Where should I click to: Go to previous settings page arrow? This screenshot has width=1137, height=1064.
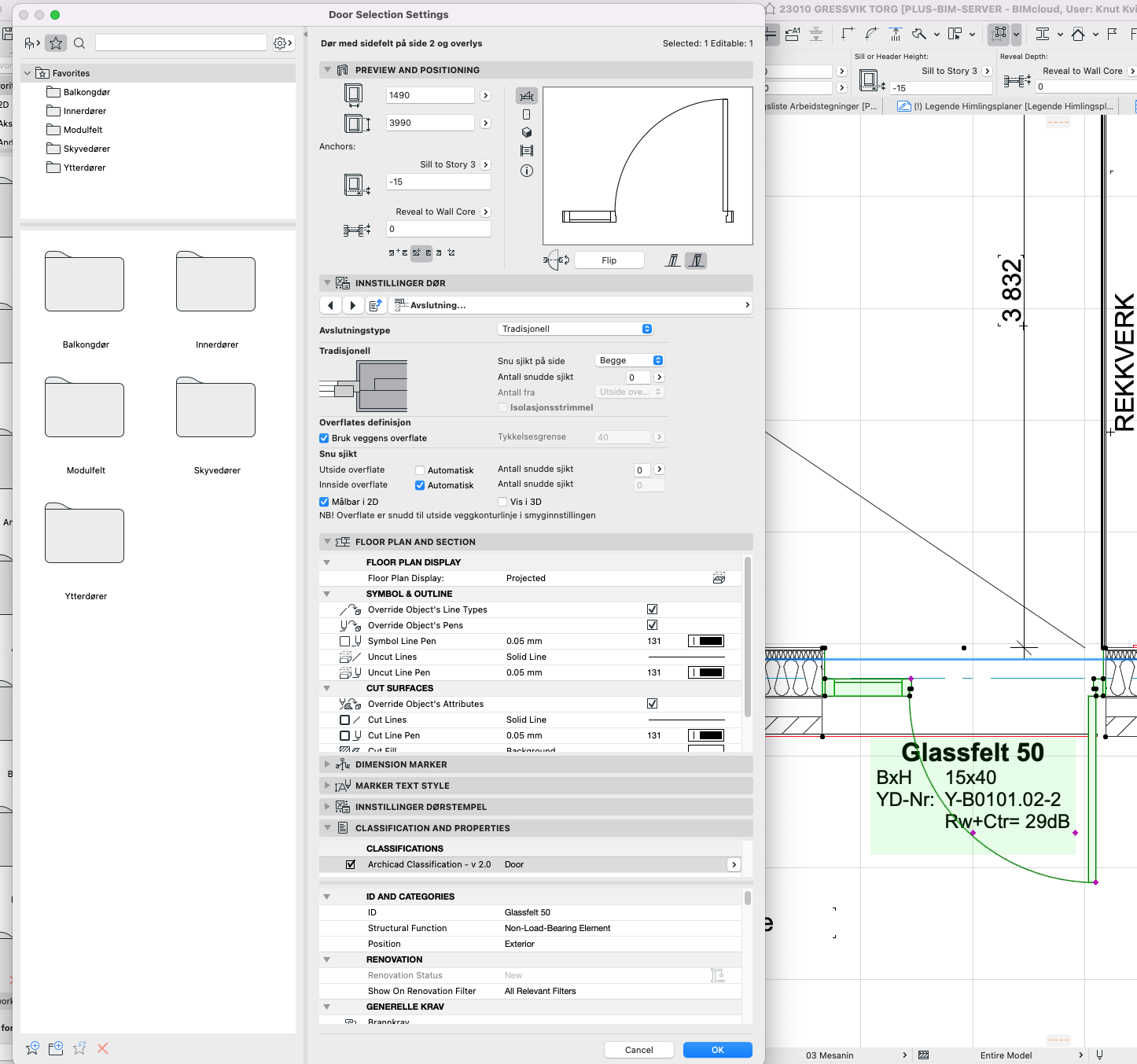pos(330,305)
